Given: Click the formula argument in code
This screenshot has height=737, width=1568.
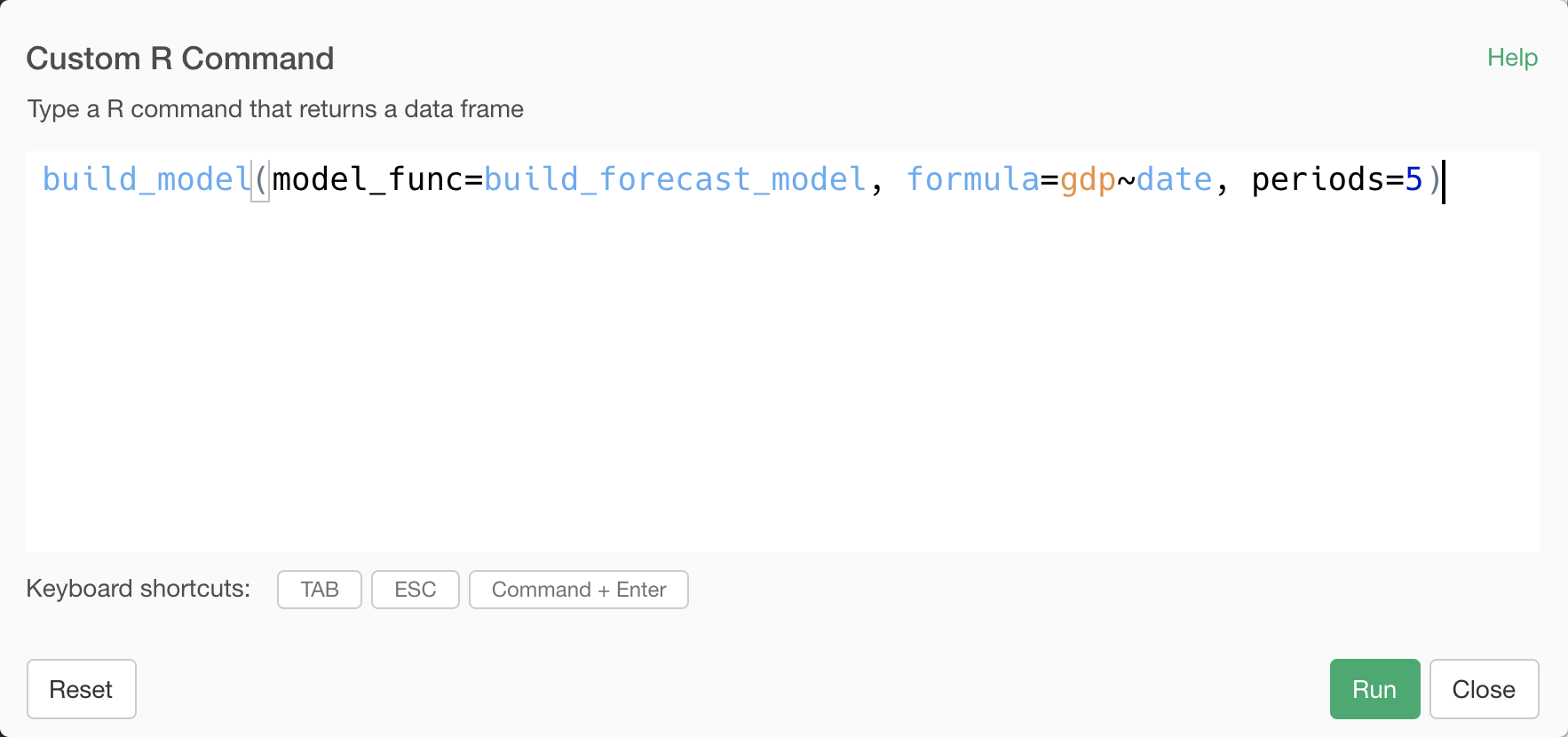Looking at the screenshot, I should pos(972,179).
